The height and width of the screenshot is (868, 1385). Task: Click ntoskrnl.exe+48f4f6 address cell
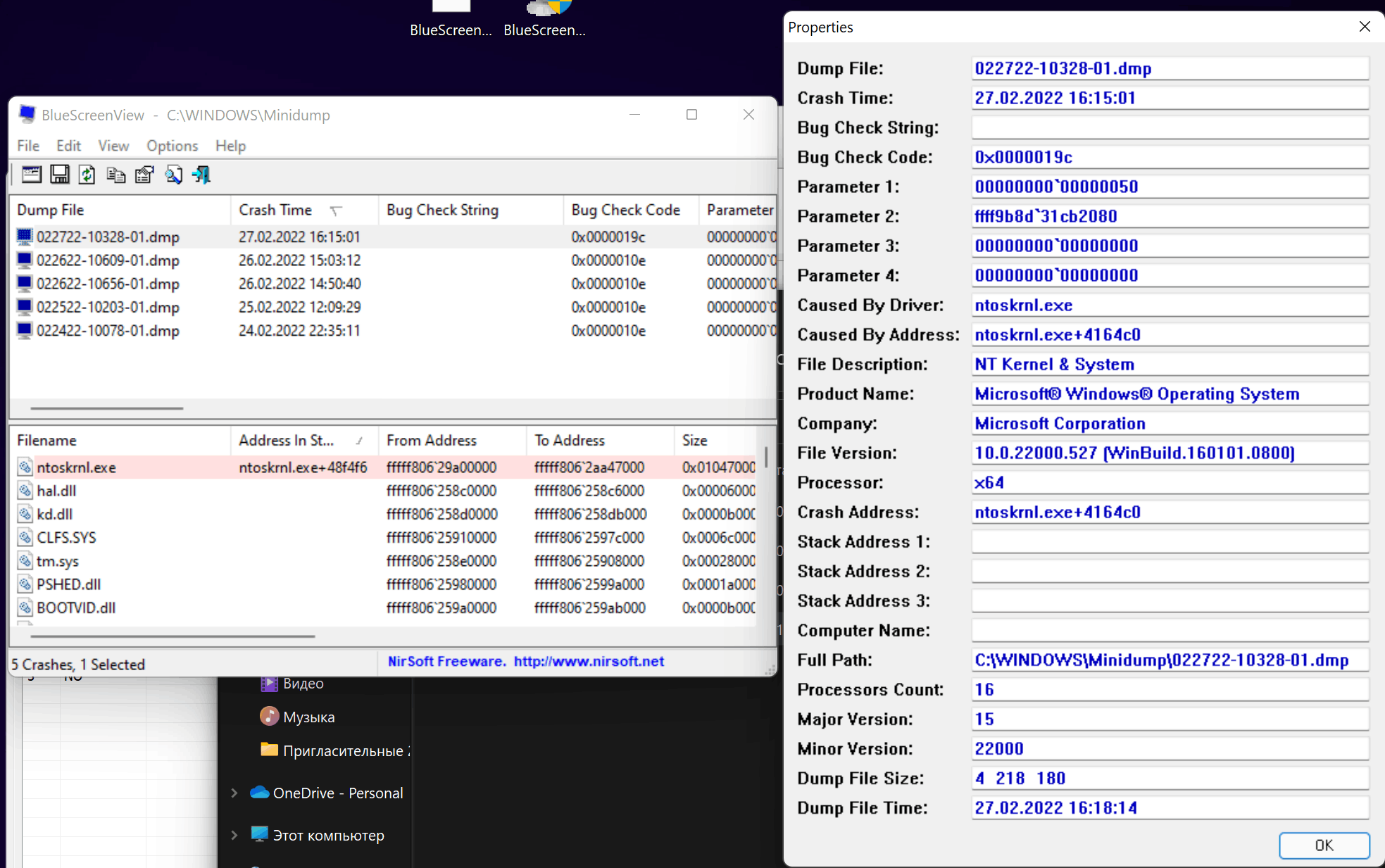tap(303, 467)
